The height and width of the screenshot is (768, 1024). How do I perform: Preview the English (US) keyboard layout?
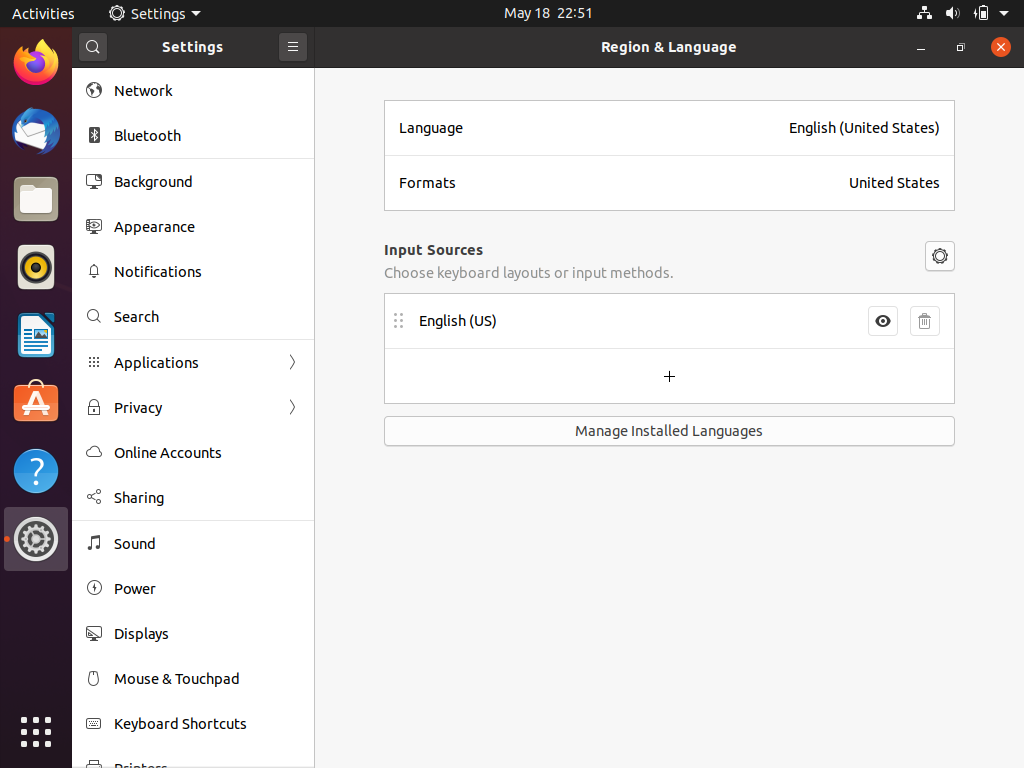coord(883,321)
